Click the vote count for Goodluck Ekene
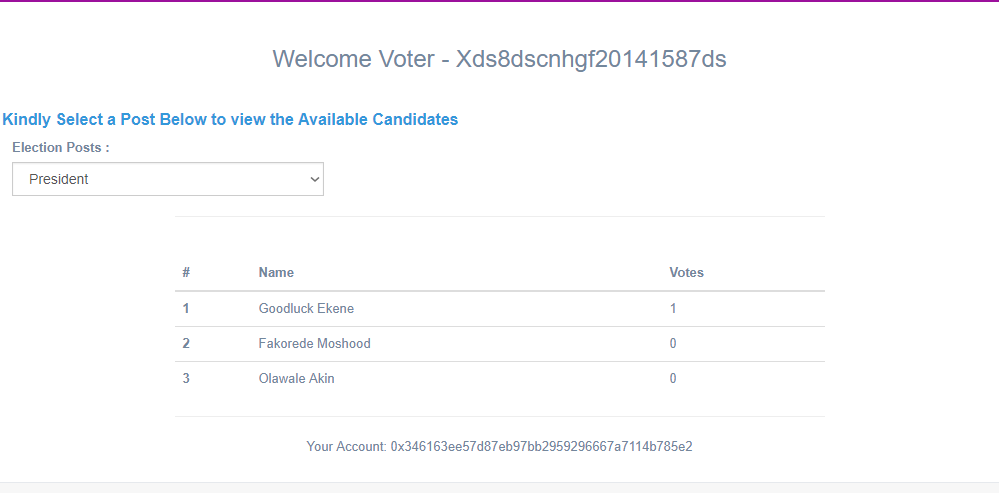The image size is (999, 494). click(673, 309)
